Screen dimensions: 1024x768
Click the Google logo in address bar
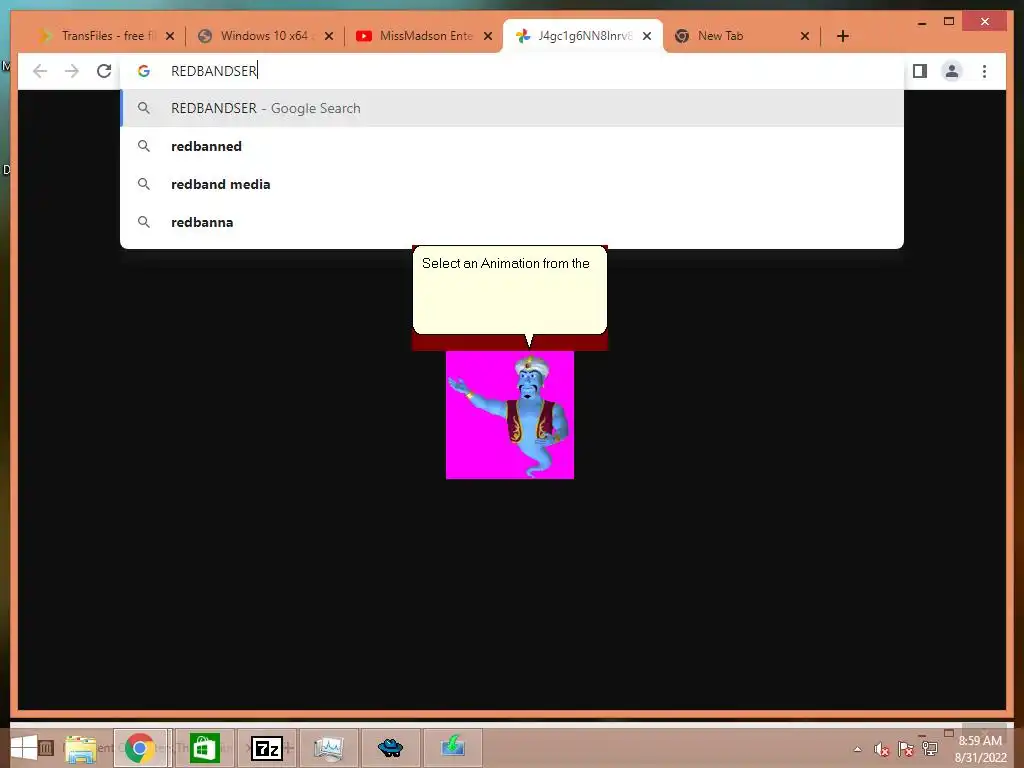pyautogui.click(x=144, y=71)
